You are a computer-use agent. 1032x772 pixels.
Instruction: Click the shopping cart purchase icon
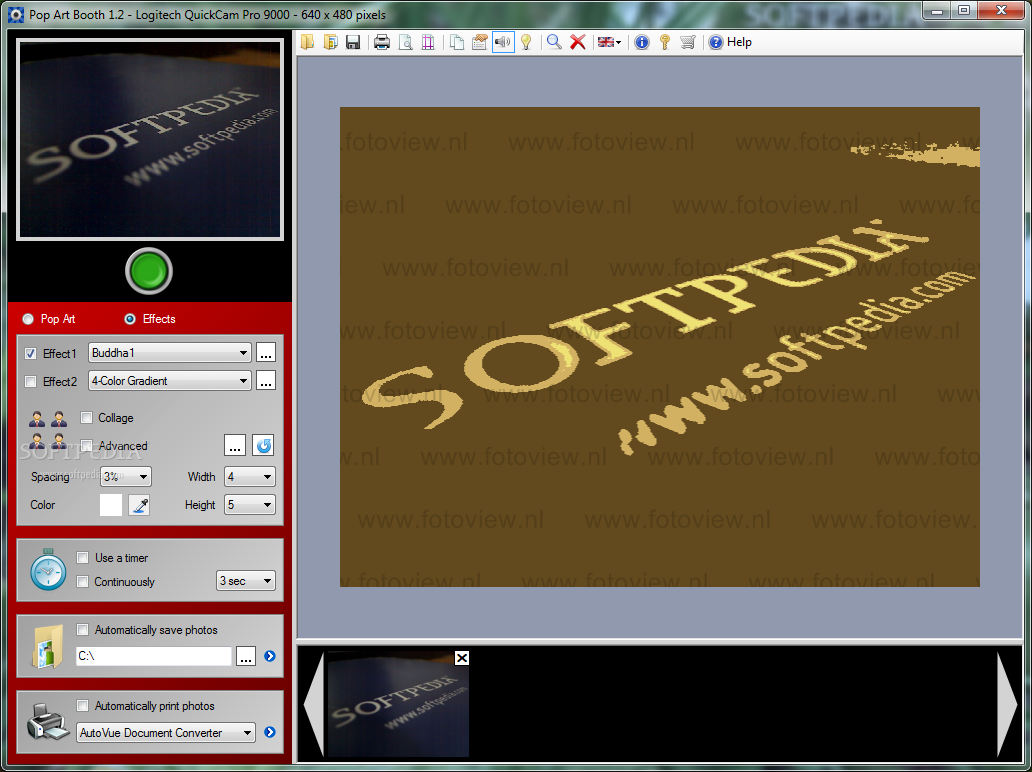click(x=688, y=42)
